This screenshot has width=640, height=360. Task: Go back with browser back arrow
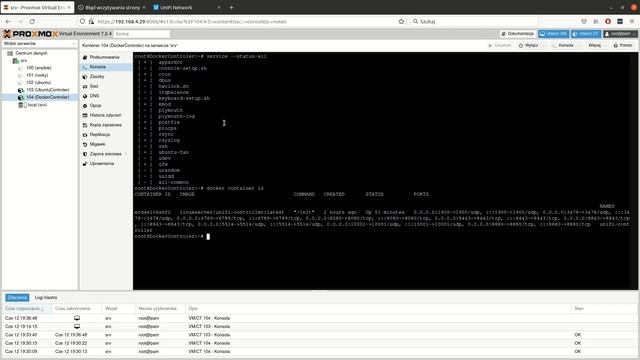coord(8,21)
